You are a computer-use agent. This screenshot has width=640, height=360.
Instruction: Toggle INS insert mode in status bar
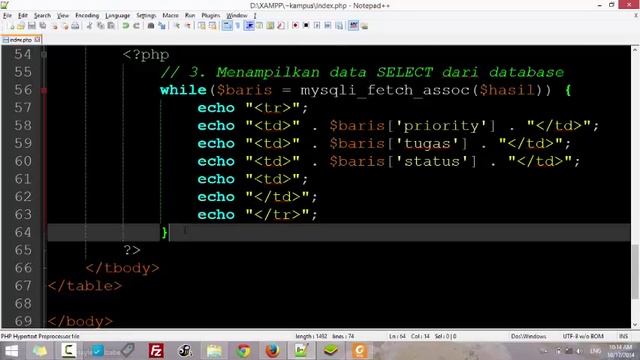point(623,336)
